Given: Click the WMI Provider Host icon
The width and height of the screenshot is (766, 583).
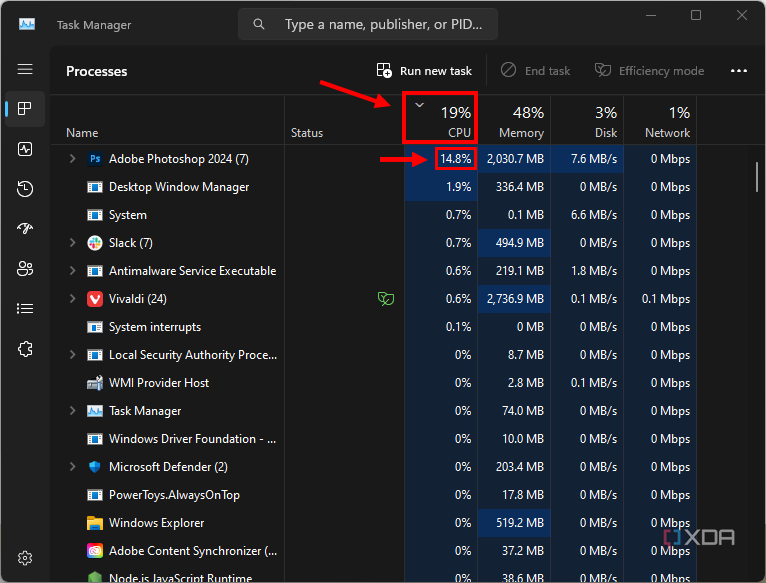Looking at the screenshot, I should click(95, 383).
